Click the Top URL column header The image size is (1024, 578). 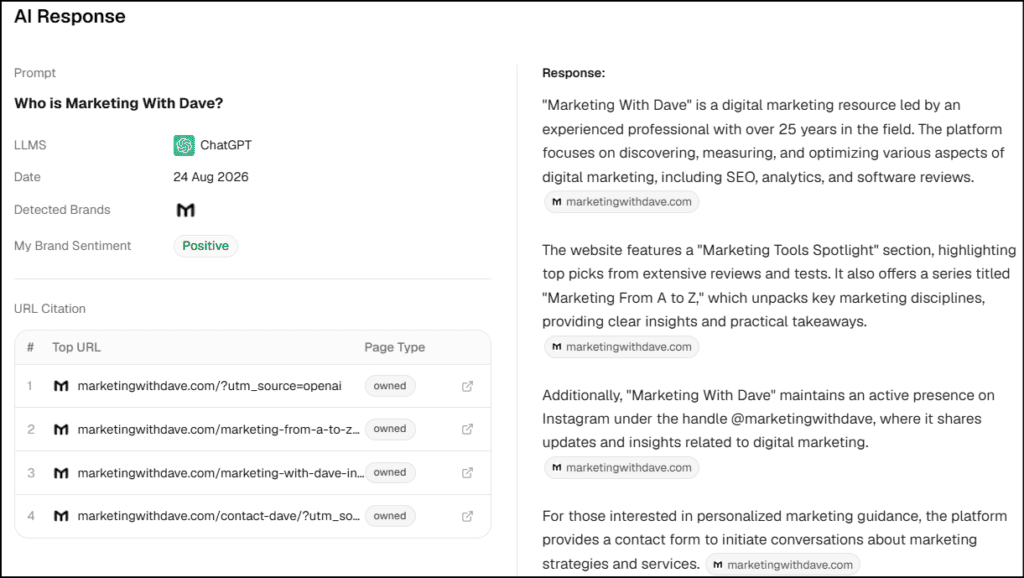76,347
